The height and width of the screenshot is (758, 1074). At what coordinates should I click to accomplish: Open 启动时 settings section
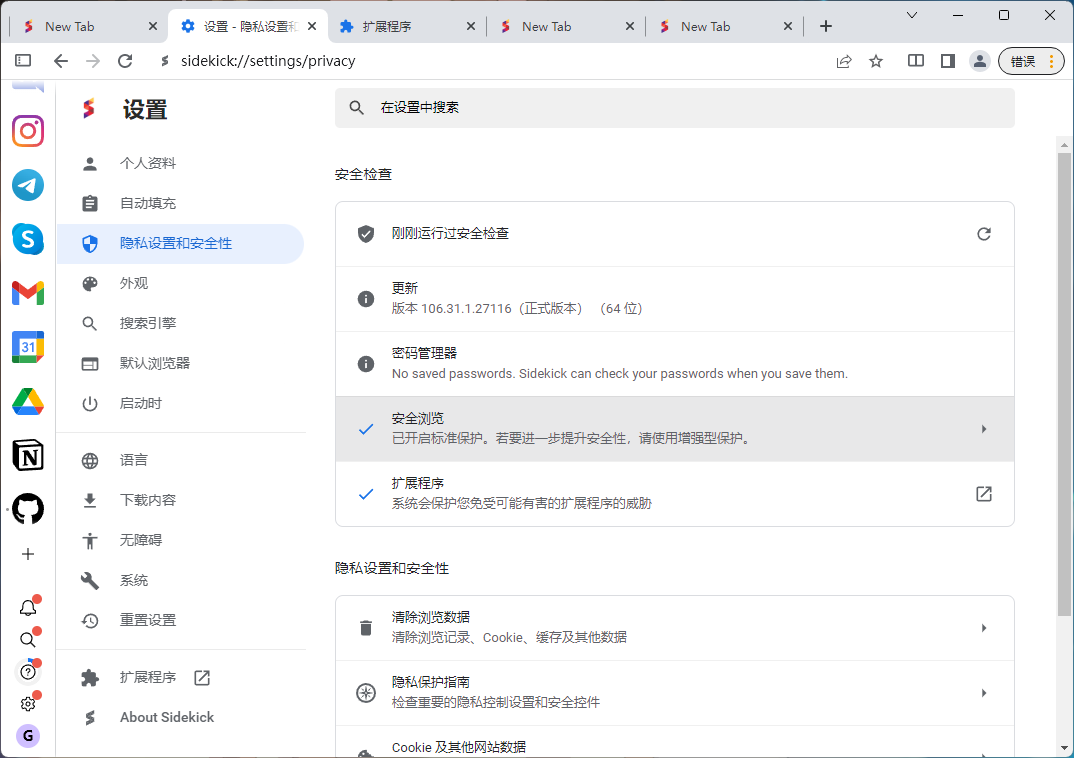pyautogui.click(x=181, y=403)
